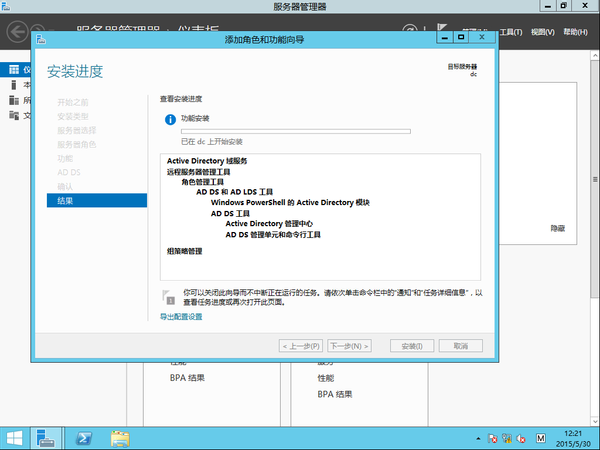The image size is (600, 450).
Task: Click the Action Center flag tray icon
Action: 492,439
